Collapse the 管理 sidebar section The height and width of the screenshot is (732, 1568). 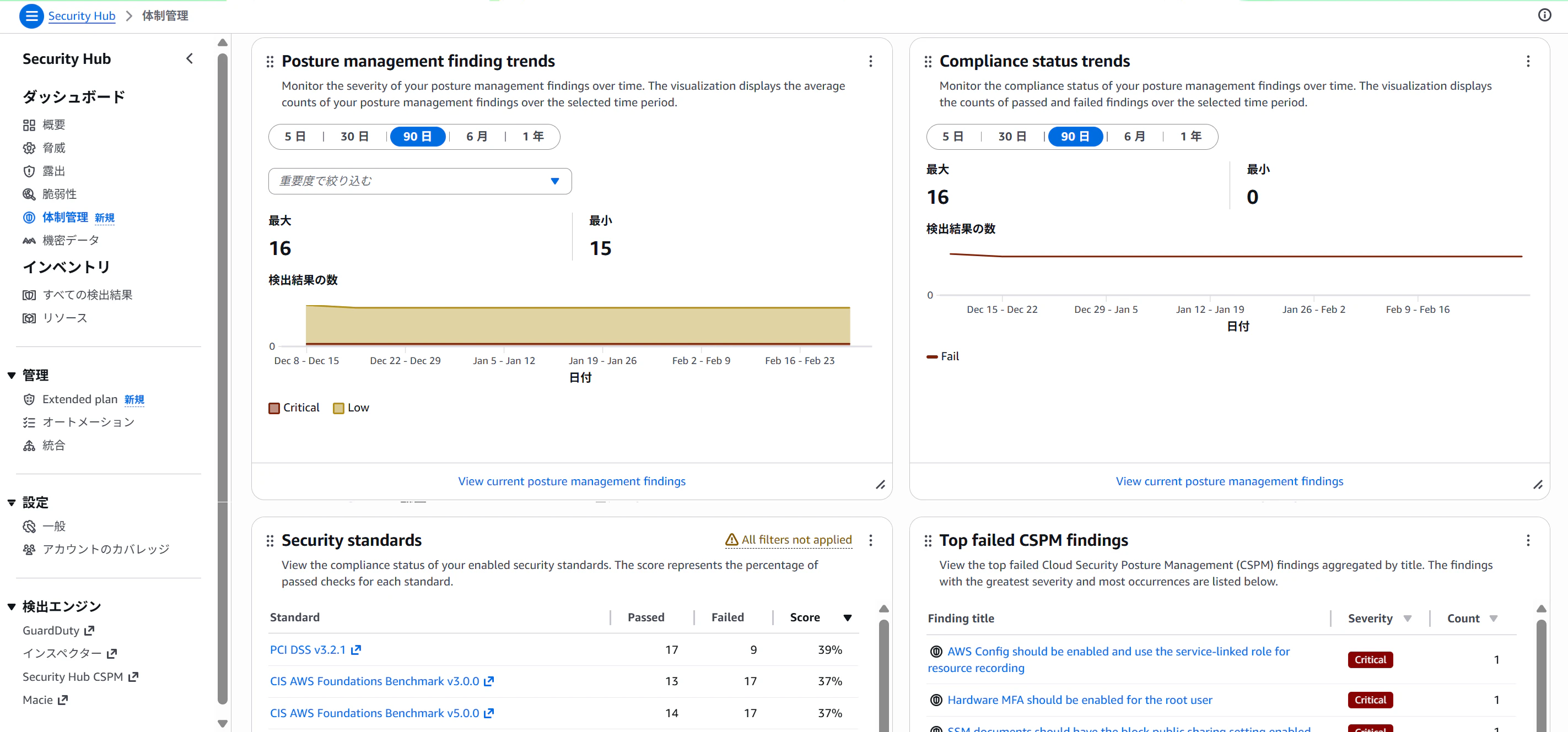click(12, 376)
